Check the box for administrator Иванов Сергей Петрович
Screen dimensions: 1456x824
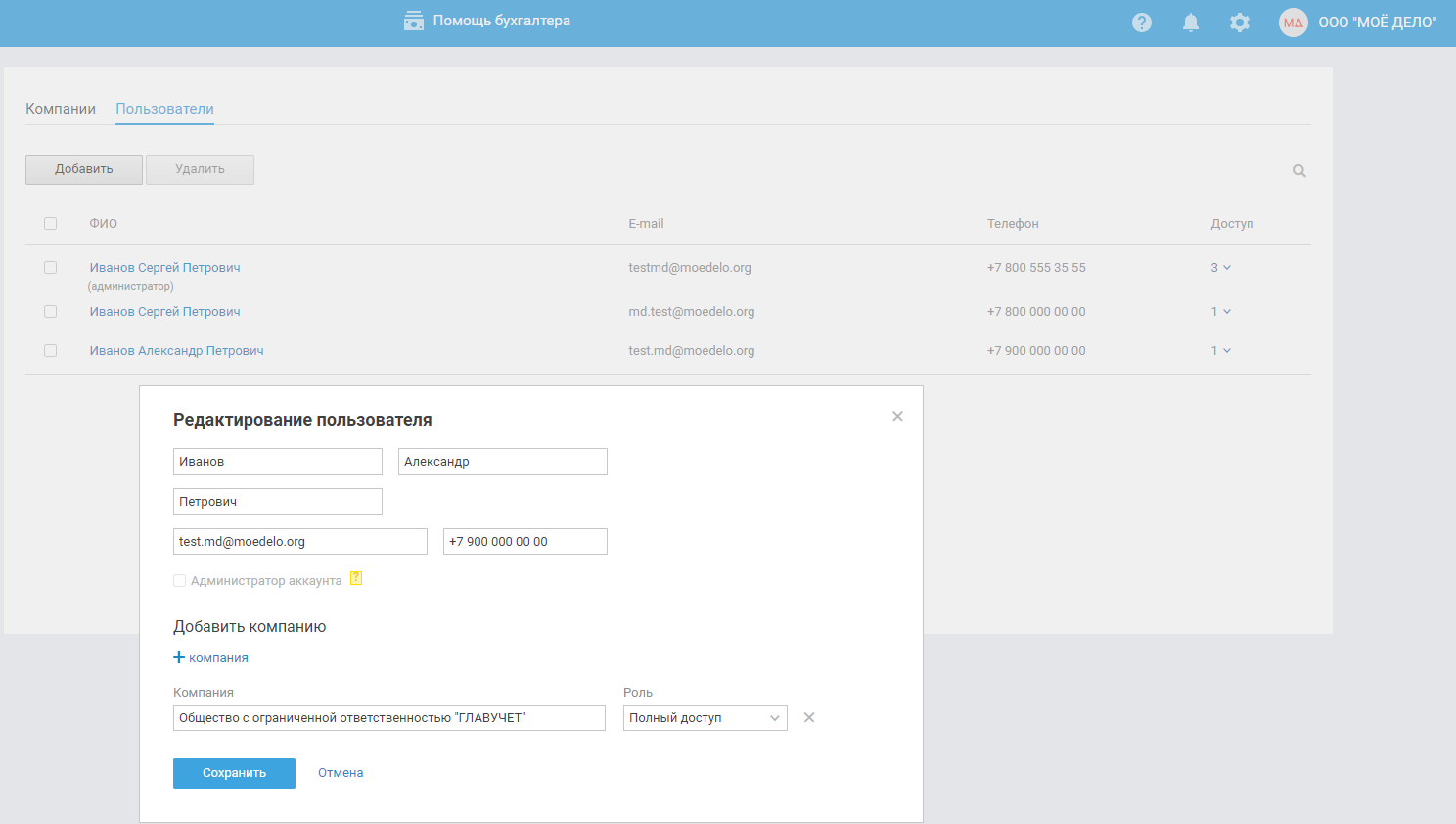(51, 268)
